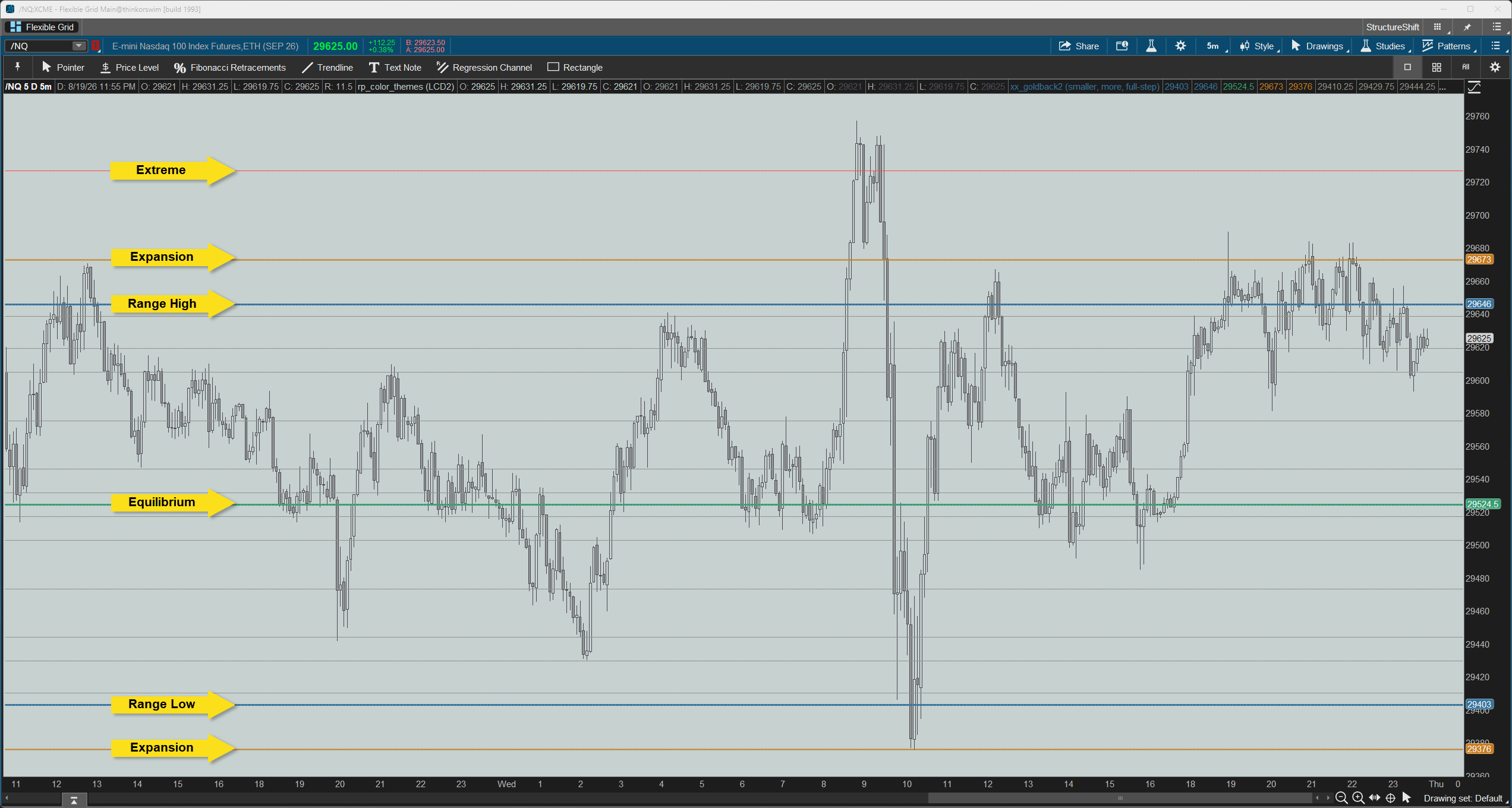The width and height of the screenshot is (1512, 808).
Task: Open the /NQ symbol dropdown arrow
Action: coord(78,46)
